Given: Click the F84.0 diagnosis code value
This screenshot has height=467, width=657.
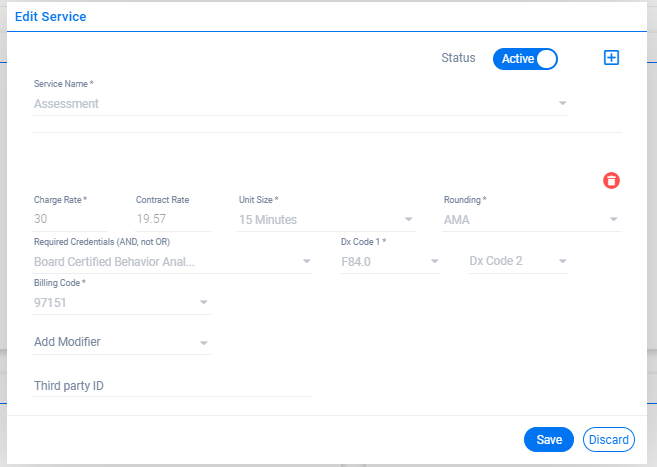Looking at the screenshot, I should click(x=356, y=262).
